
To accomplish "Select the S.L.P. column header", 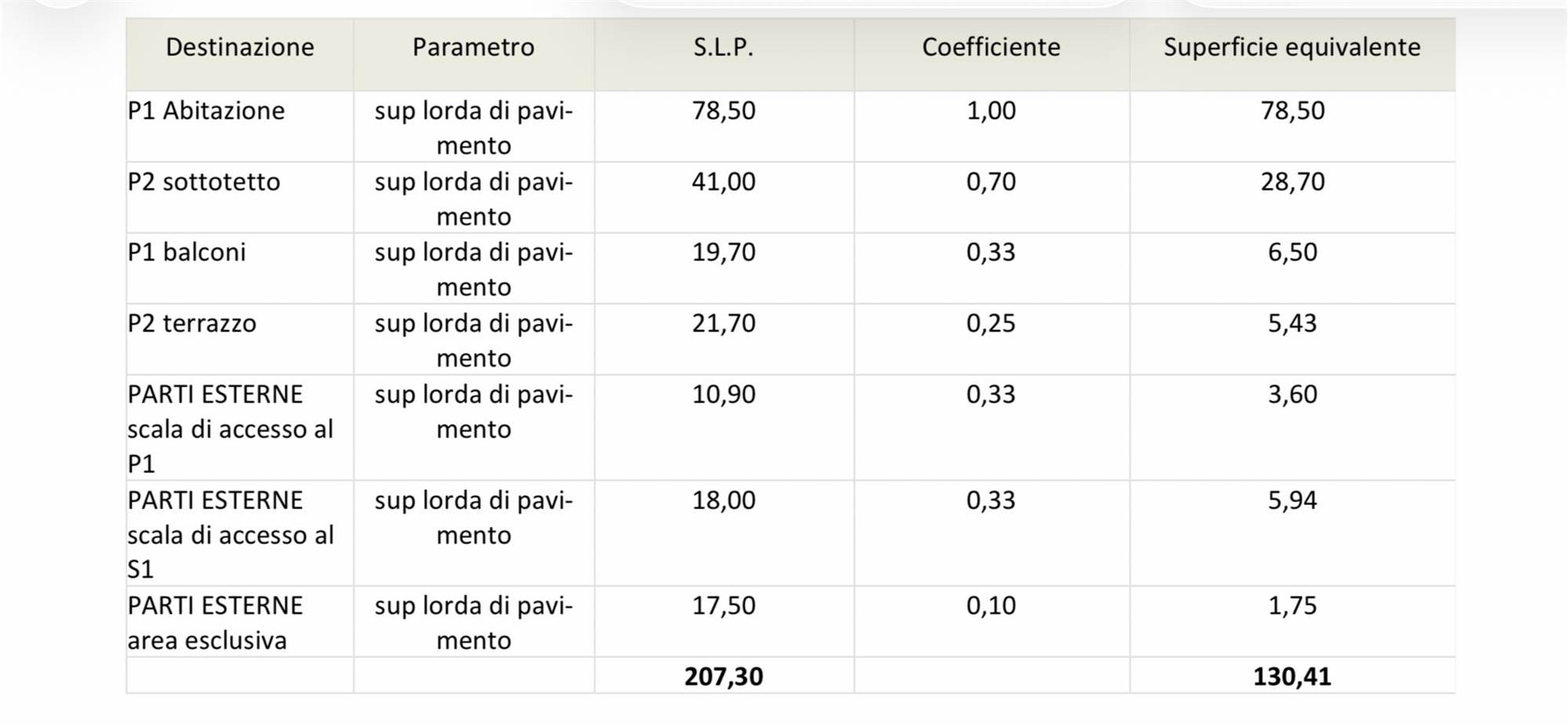I will pos(723,47).
